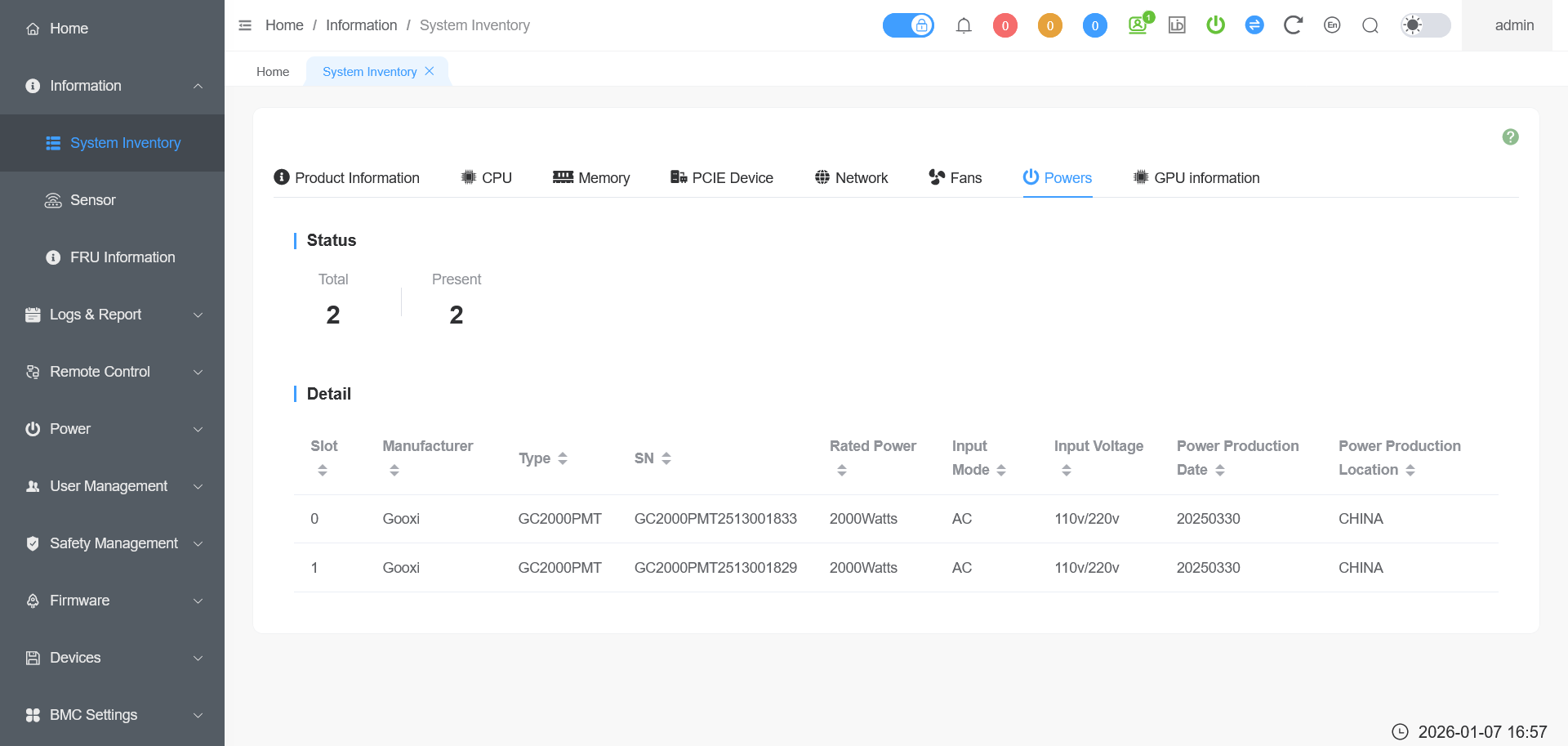Image resolution: width=1568 pixels, height=746 pixels.
Task: Collapse sidebar with hamburger menu icon
Action: [x=245, y=25]
